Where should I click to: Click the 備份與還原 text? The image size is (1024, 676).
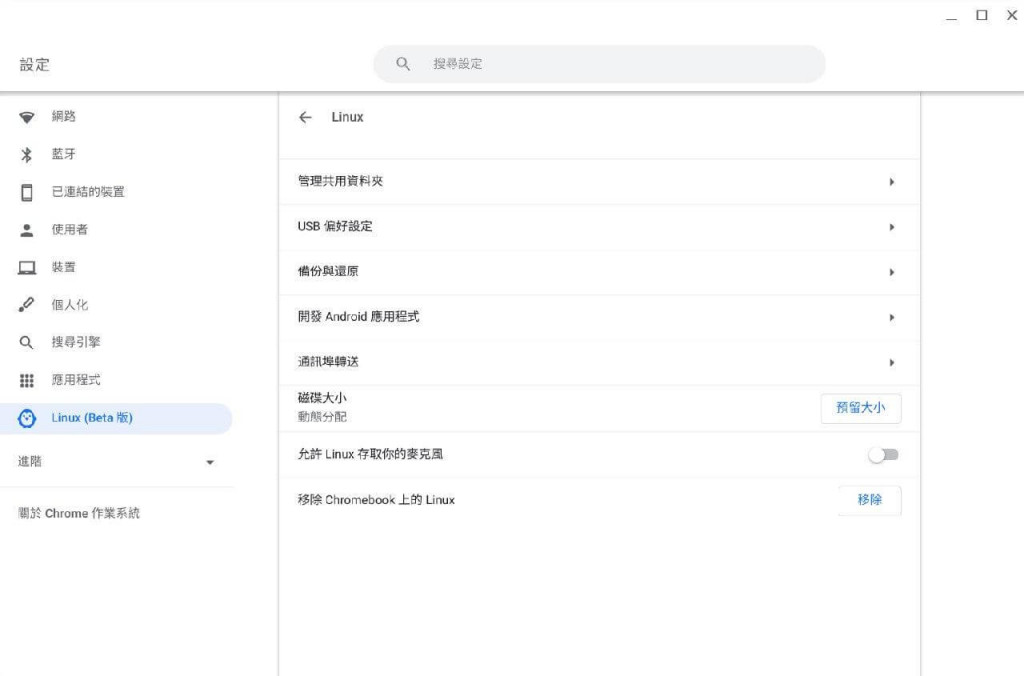pyautogui.click(x=328, y=271)
